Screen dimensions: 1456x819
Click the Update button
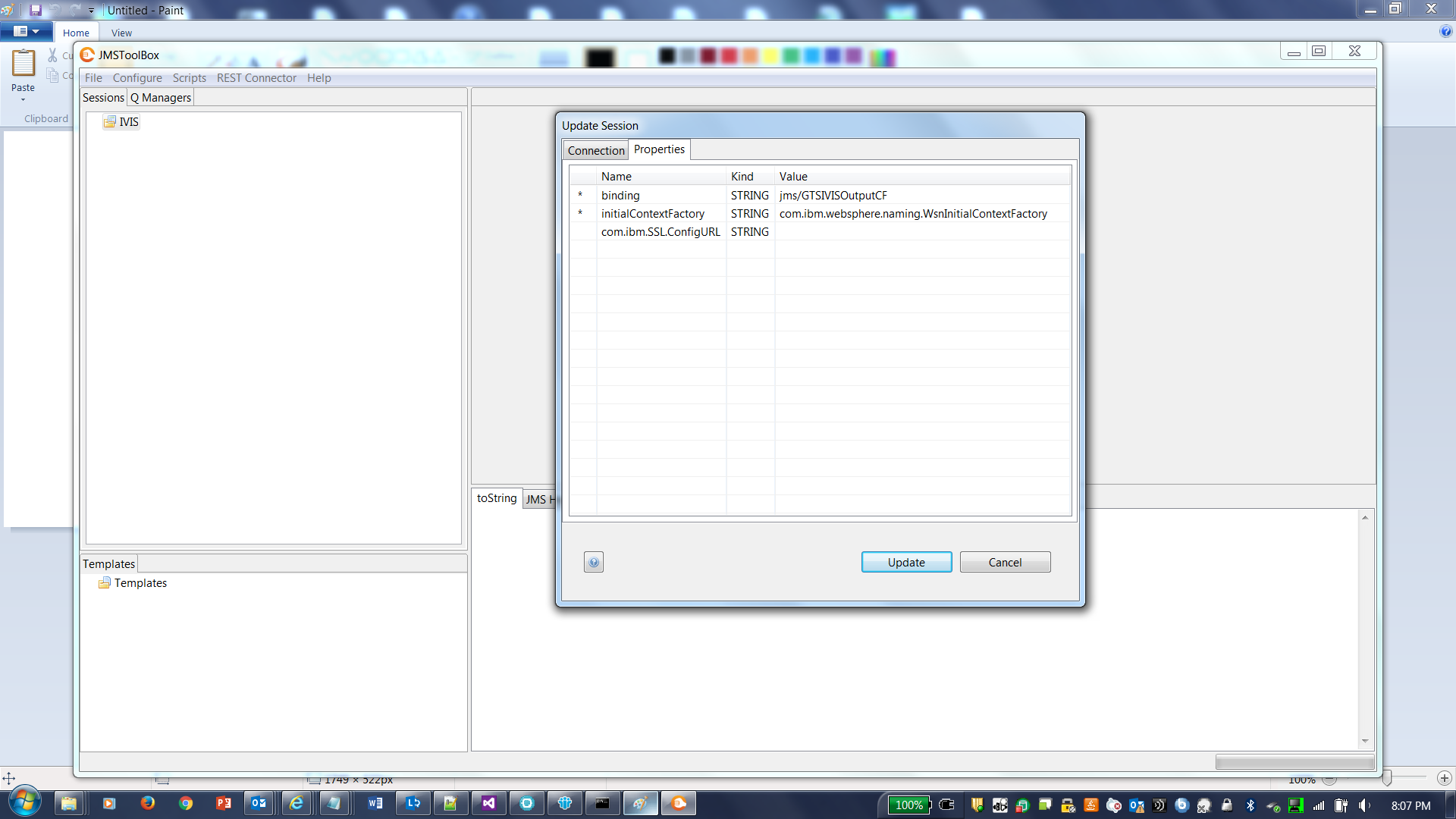906,562
